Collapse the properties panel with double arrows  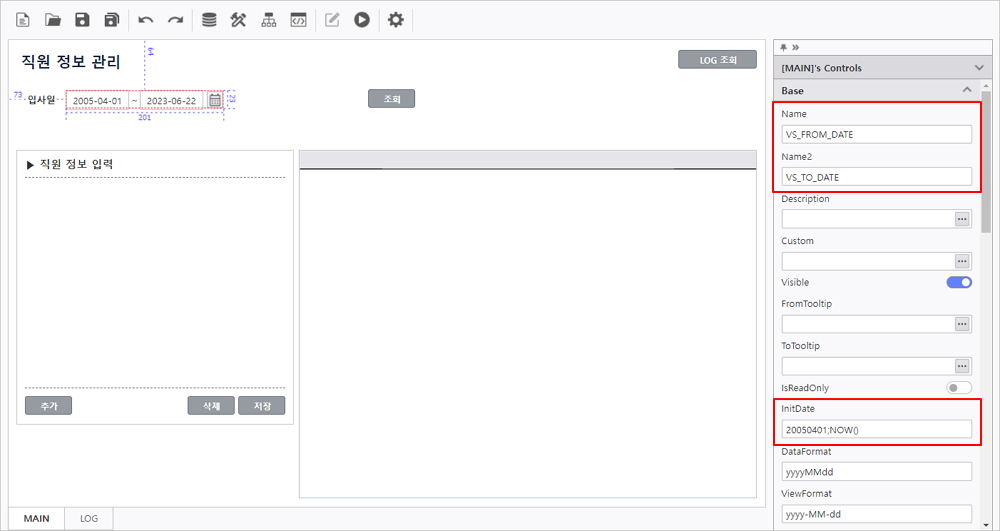[x=795, y=47]
